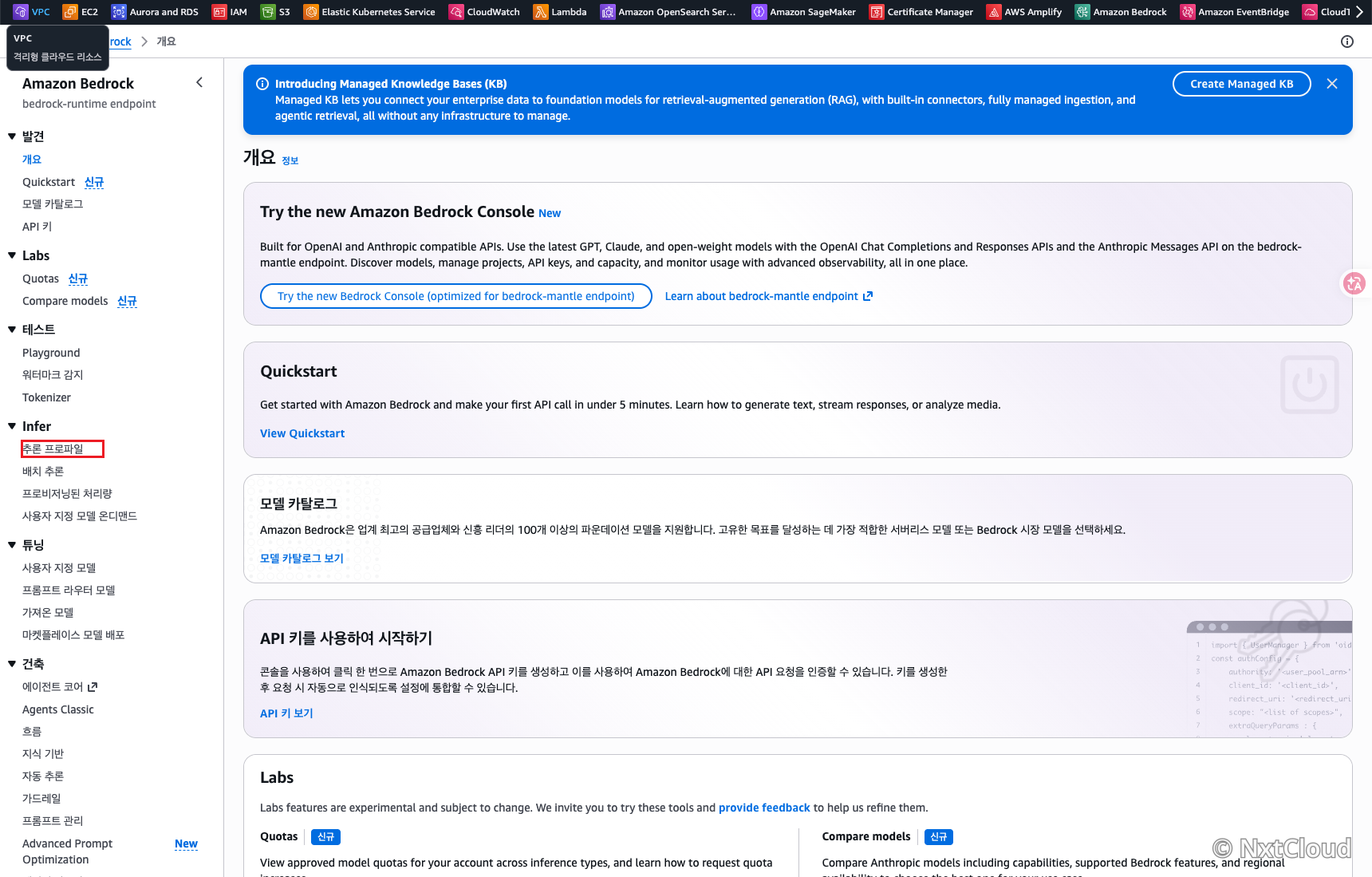Screen dimensions: 1372x877
Task: Open the Amazon SageMaker shortcut icon
Action: click(x=759, y=12)
